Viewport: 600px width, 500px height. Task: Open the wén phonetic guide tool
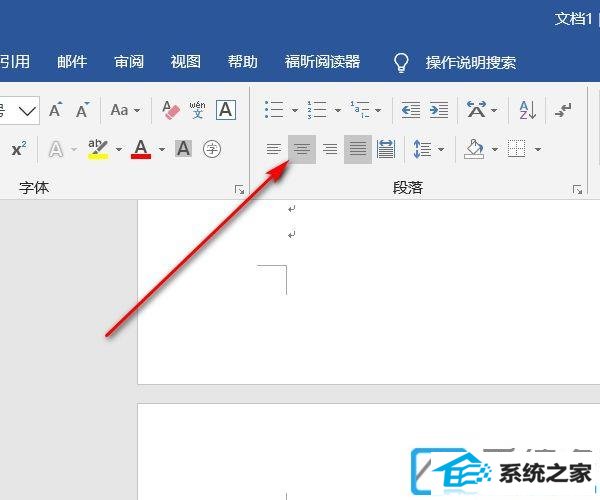coord(197,110)
